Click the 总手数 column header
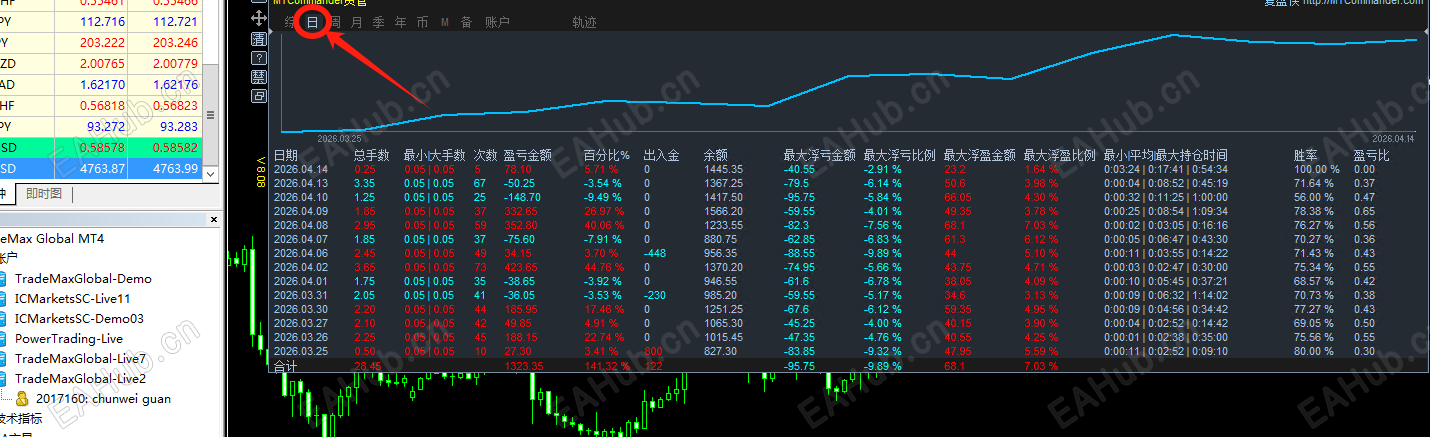This screenshot has height=437, width=1430. pos(371,156)
